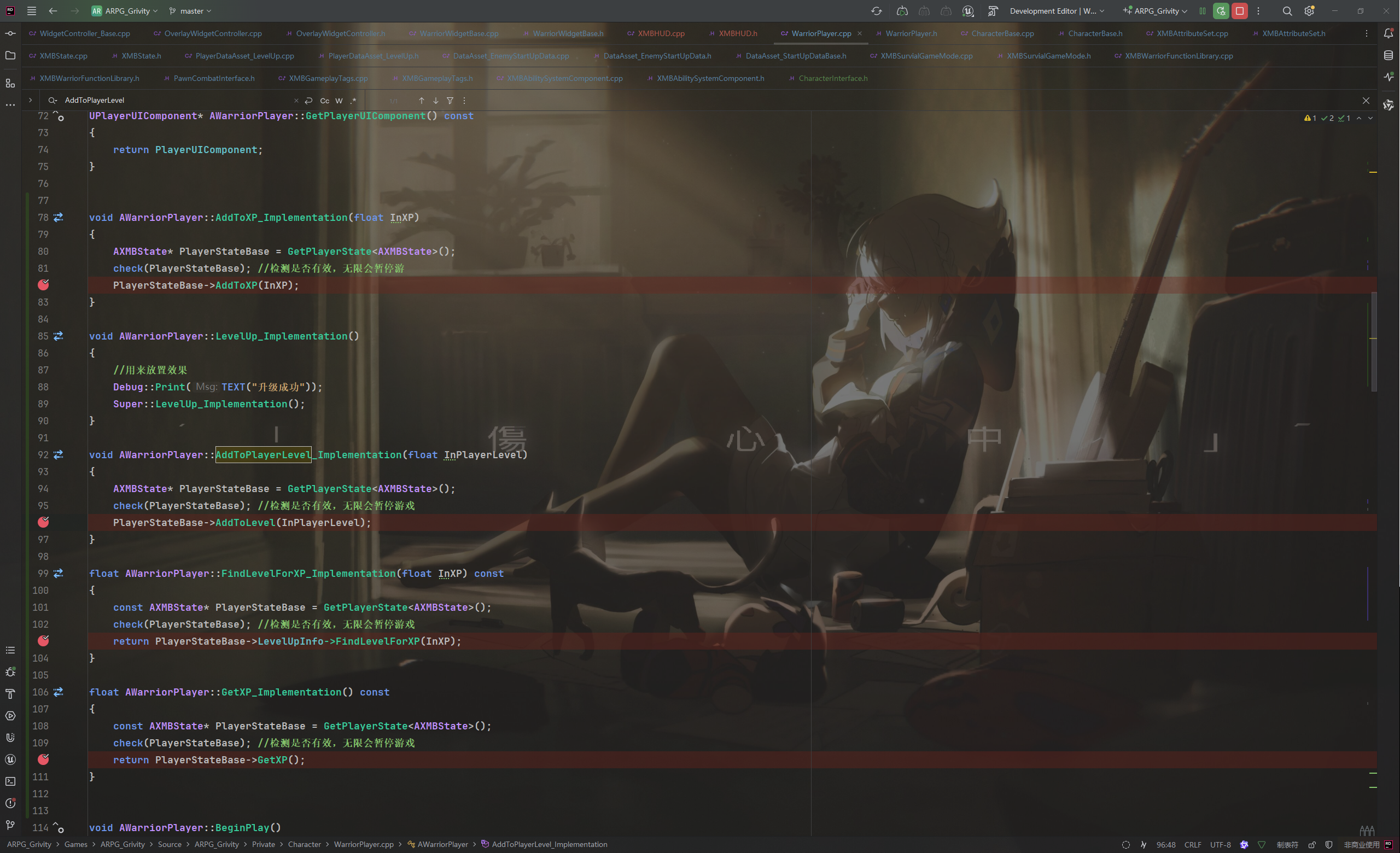Click the AI assistant icon in status bar
The height and width of the screenshot is (853, 1400).
point(1244,844)
